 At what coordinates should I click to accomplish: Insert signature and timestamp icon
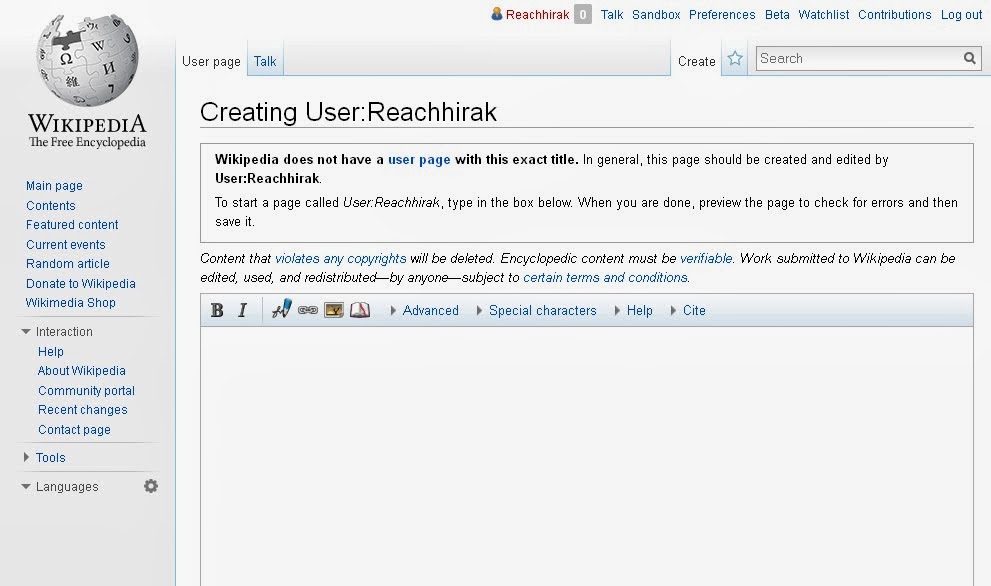[x=281, y=309]
